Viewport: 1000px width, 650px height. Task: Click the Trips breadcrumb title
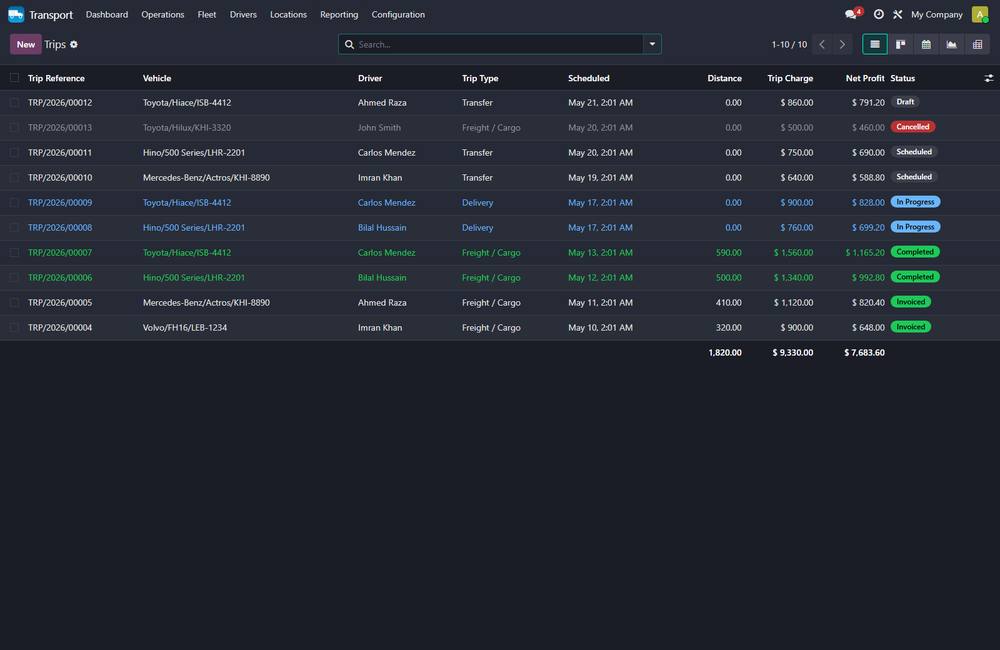coord(55,44)
